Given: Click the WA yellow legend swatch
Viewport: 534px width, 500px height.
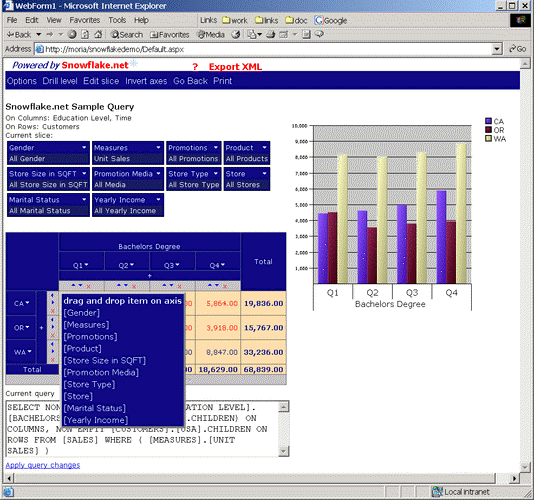Looking at the screenshot, I should [x=488, y=139].
